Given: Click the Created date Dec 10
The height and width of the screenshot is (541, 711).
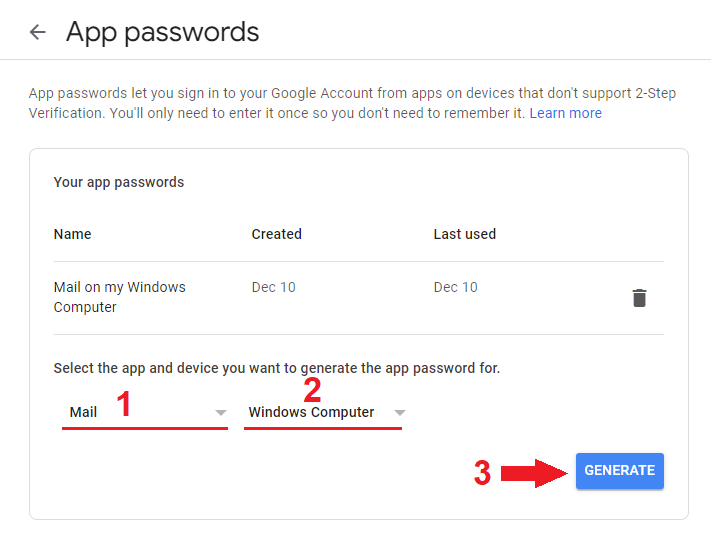Looking at the screenshot, I should click(x=273, y=287).
